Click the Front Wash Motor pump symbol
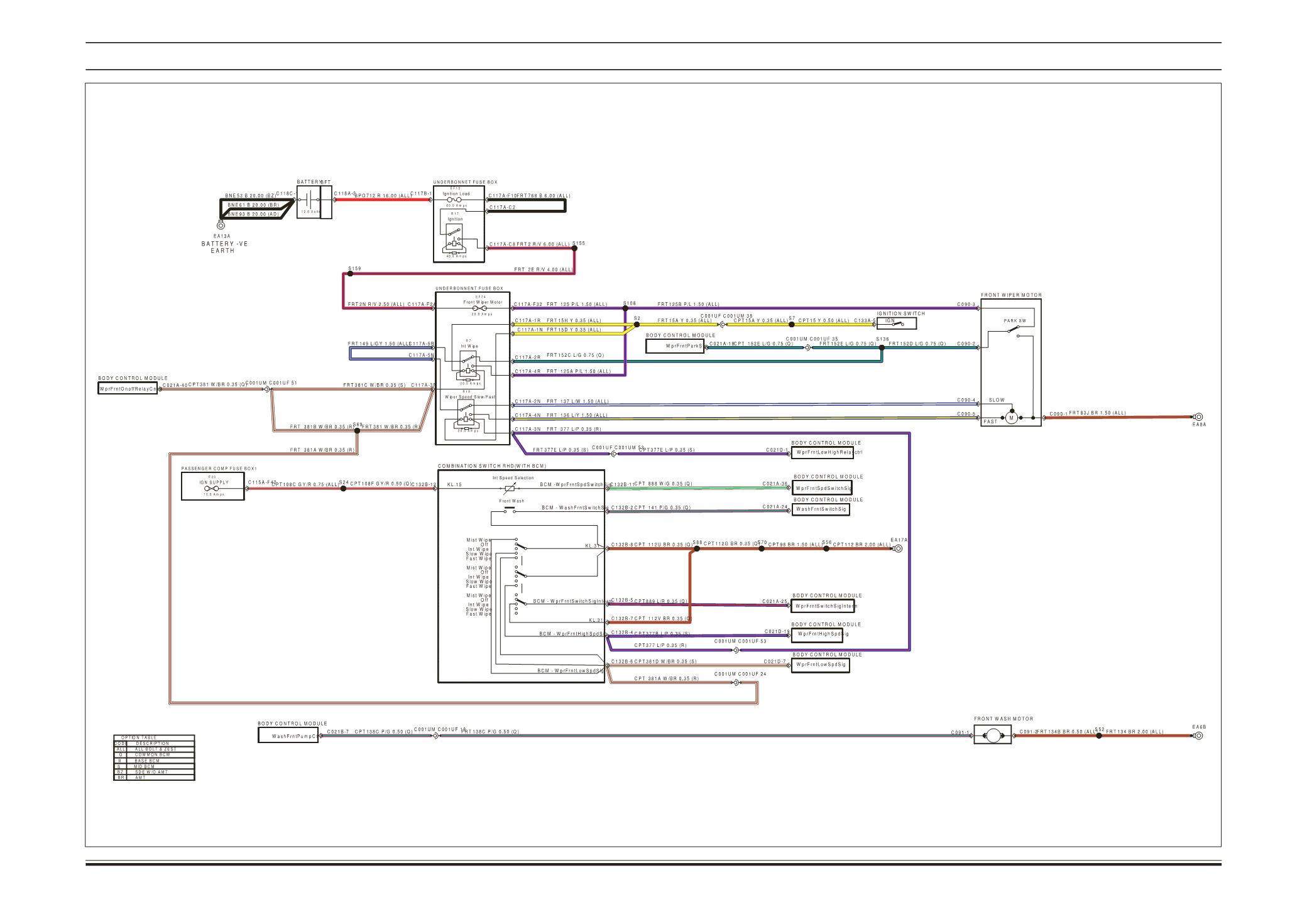The height and width of the screenshot is (924, 1307). click(992, 736)
